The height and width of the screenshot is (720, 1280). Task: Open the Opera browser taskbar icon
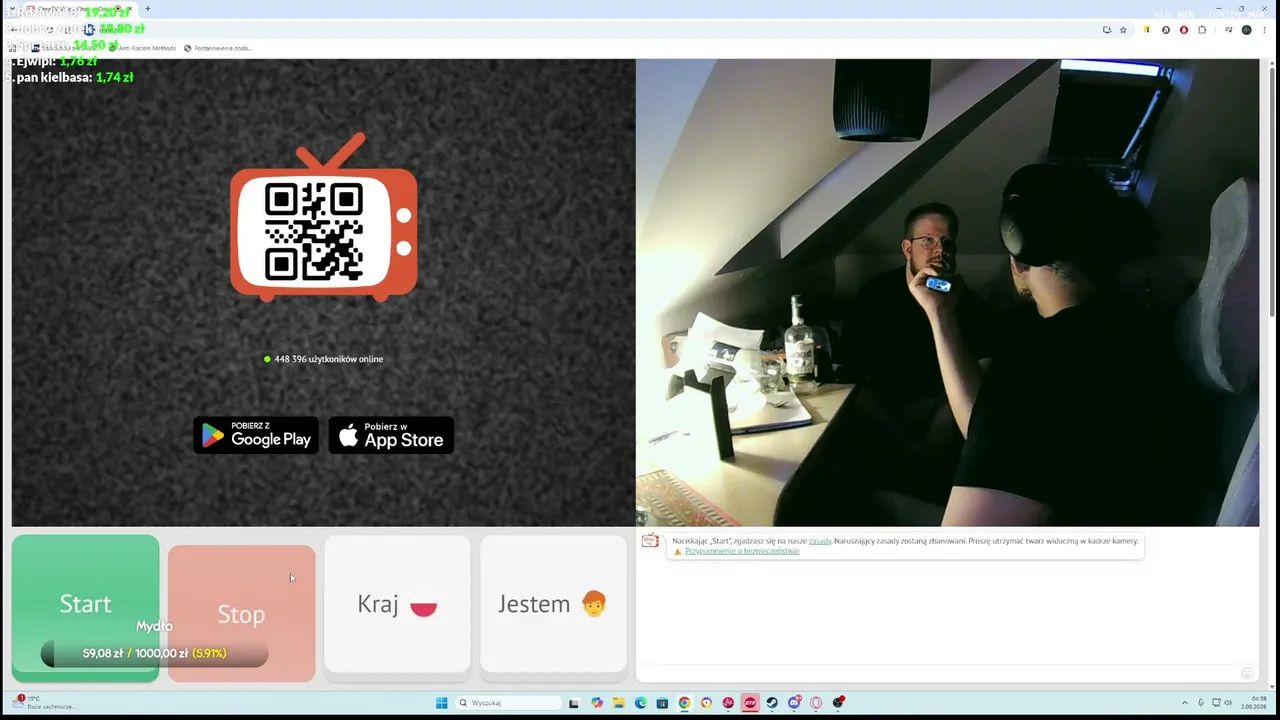816,703
